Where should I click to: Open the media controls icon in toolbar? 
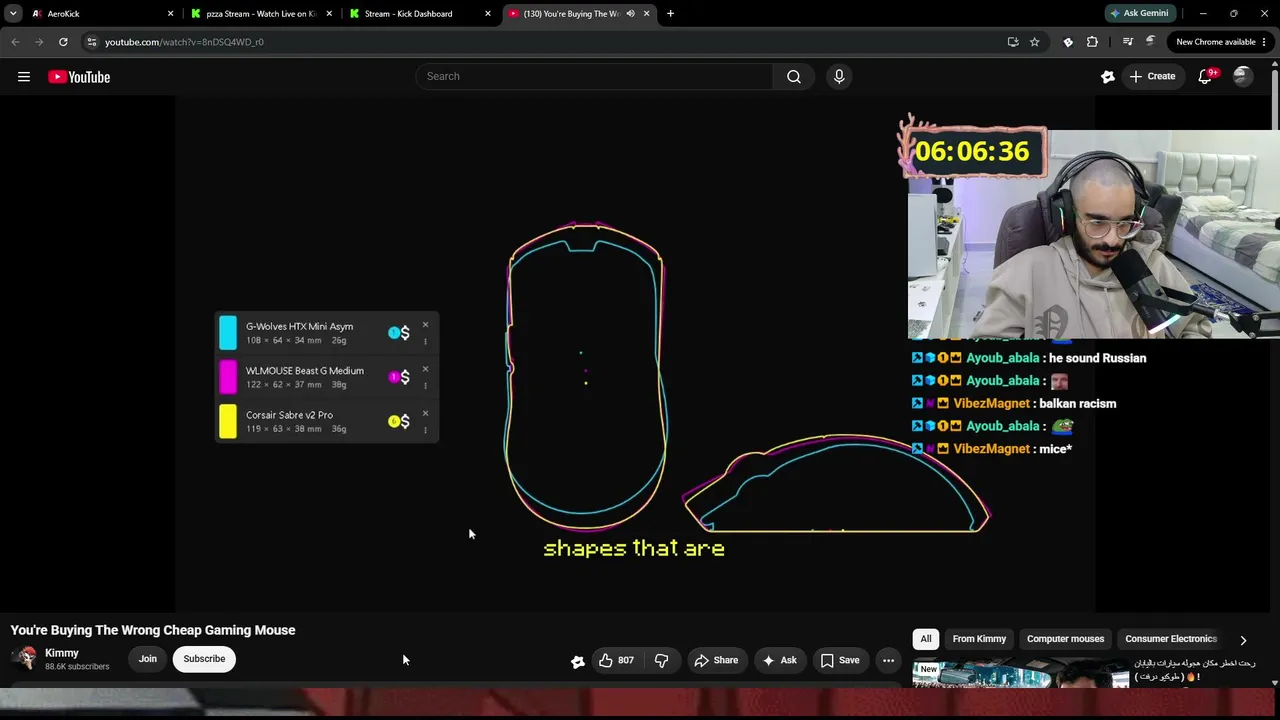[1128, 42]
